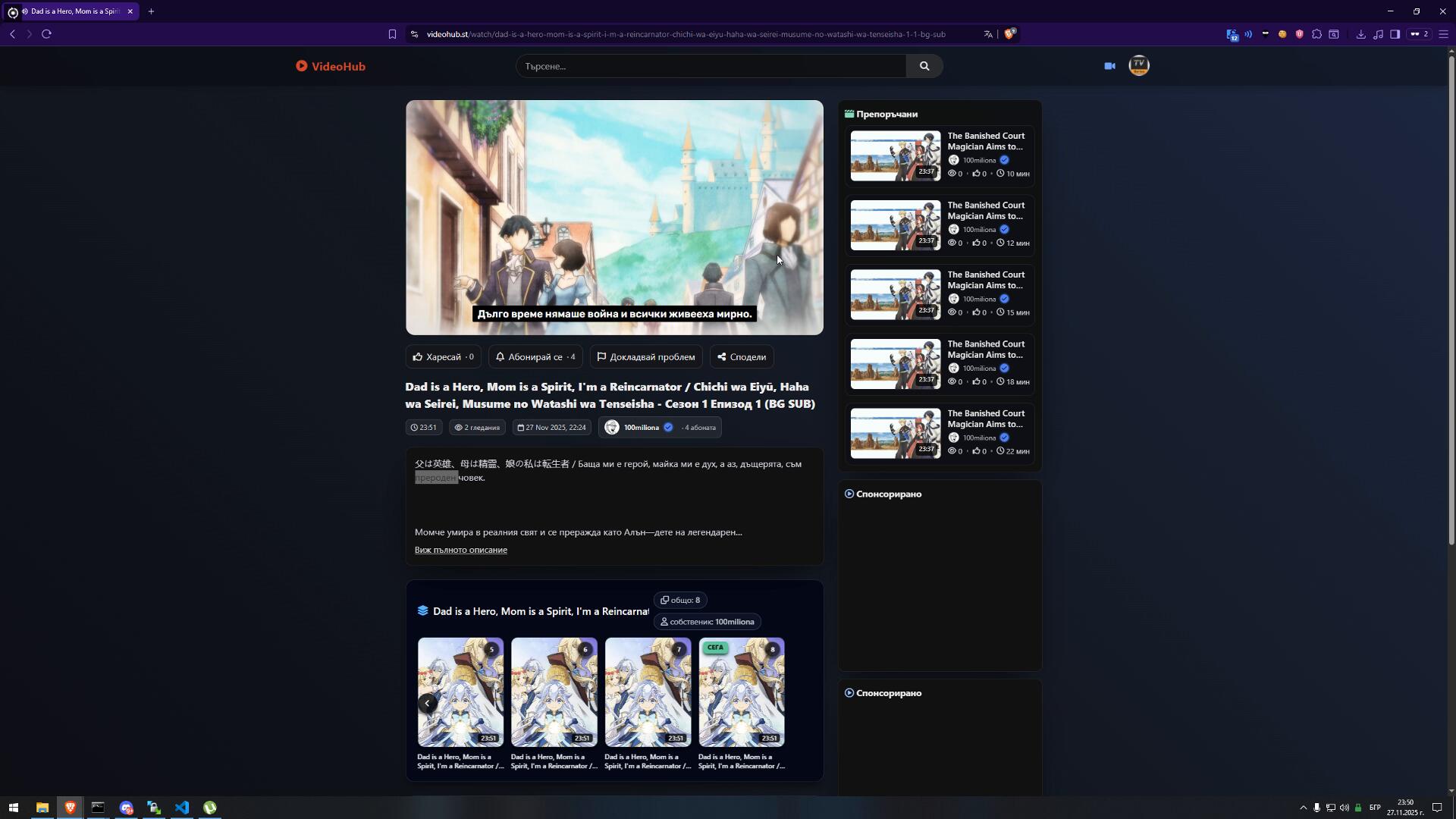This screenshot has height=819, width=1456.
Task: Click the search magnifier button
Action: (924, 66)
